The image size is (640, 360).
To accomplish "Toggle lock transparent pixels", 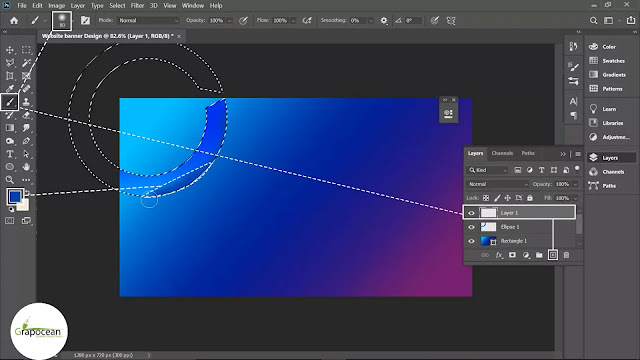I will point(486,198).
